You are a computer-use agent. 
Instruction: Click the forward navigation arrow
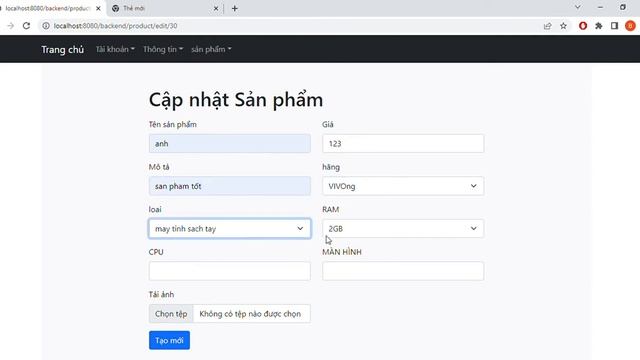pyautogui.click(x=11, y=26)
